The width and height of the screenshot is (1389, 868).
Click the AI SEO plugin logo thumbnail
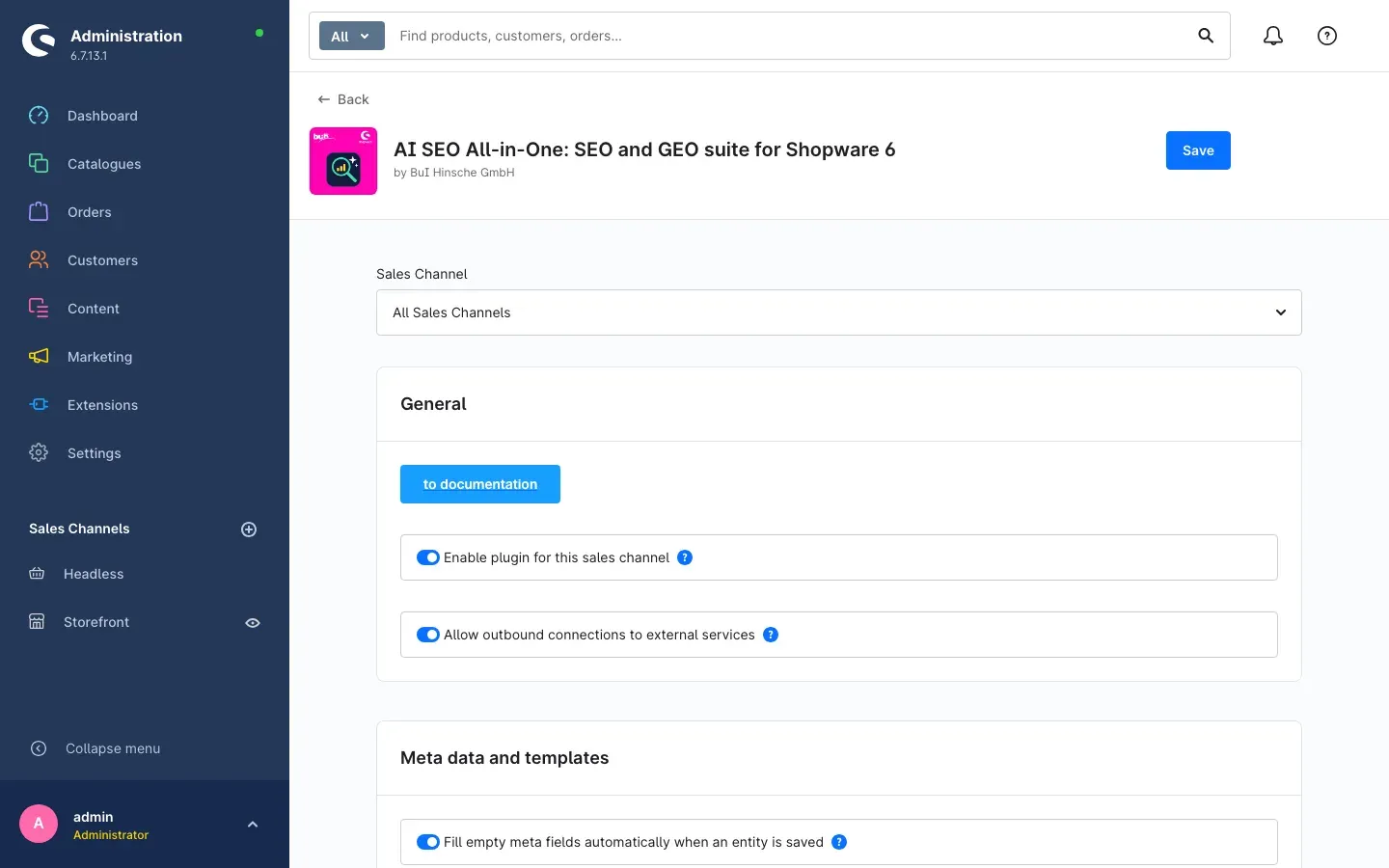(343, 161)
